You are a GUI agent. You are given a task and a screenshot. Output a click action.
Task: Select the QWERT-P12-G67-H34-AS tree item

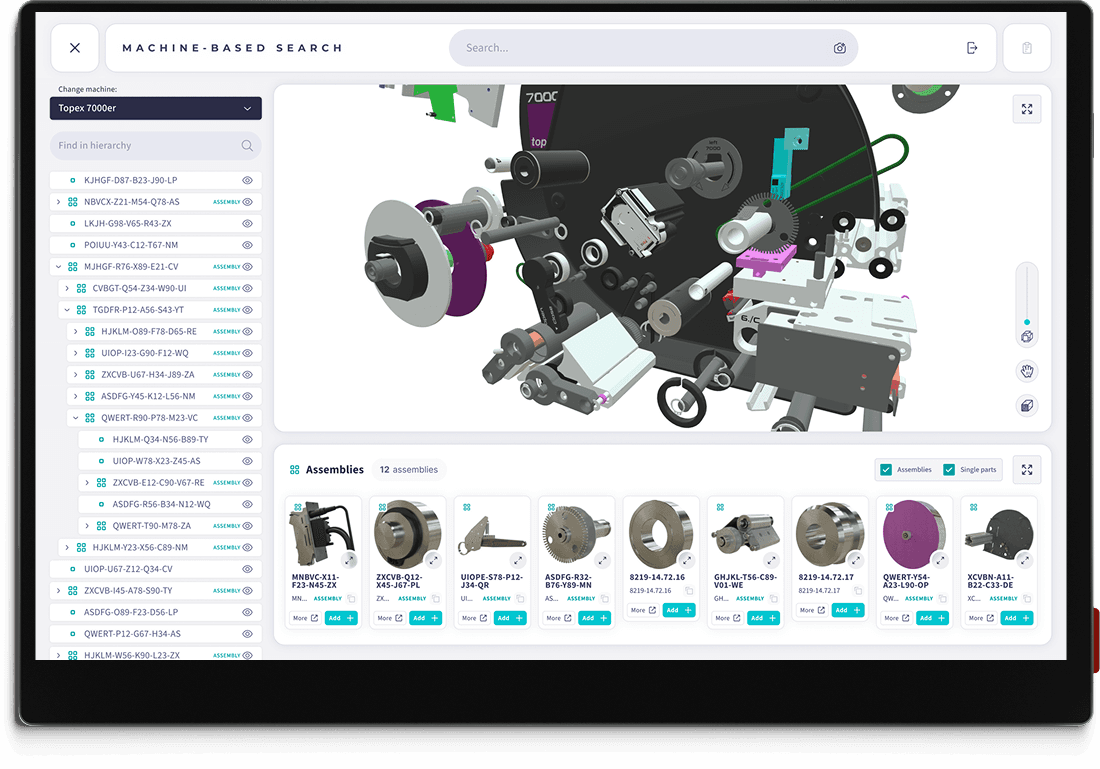click(156, 634)
